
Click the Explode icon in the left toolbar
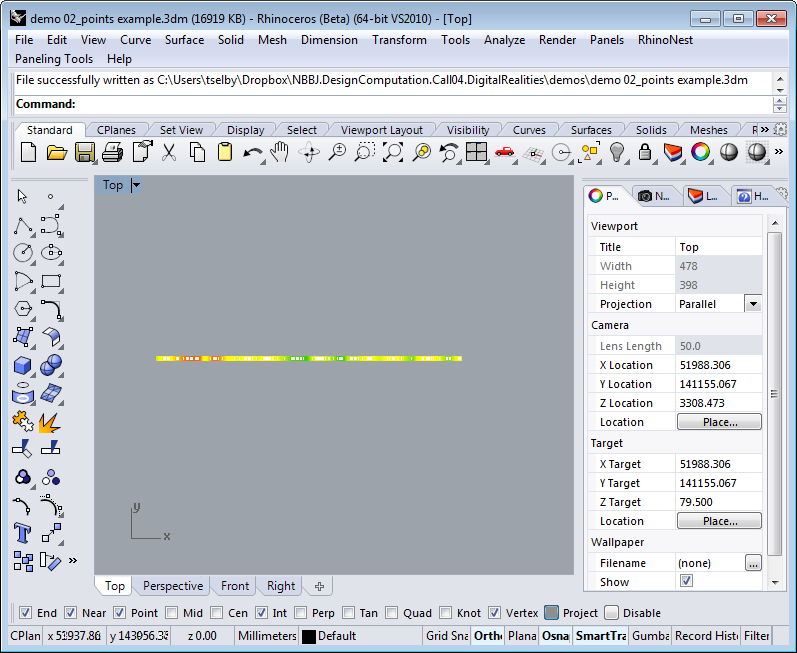coord(50,423)
